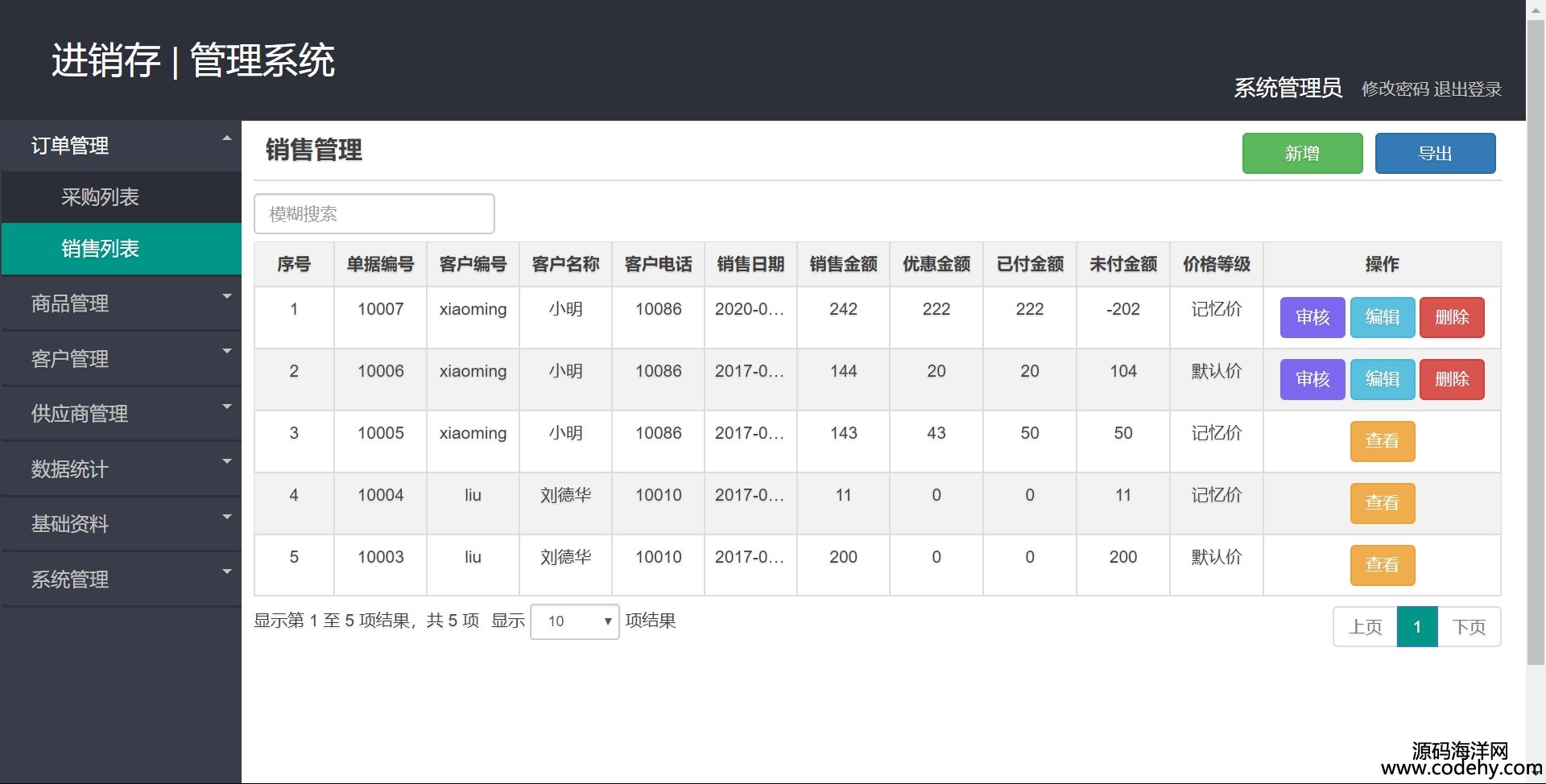Viewport: 1546px width, 784px height.
Task: Expand the 客户管理 menu arrow
Action: coord(227,351)
